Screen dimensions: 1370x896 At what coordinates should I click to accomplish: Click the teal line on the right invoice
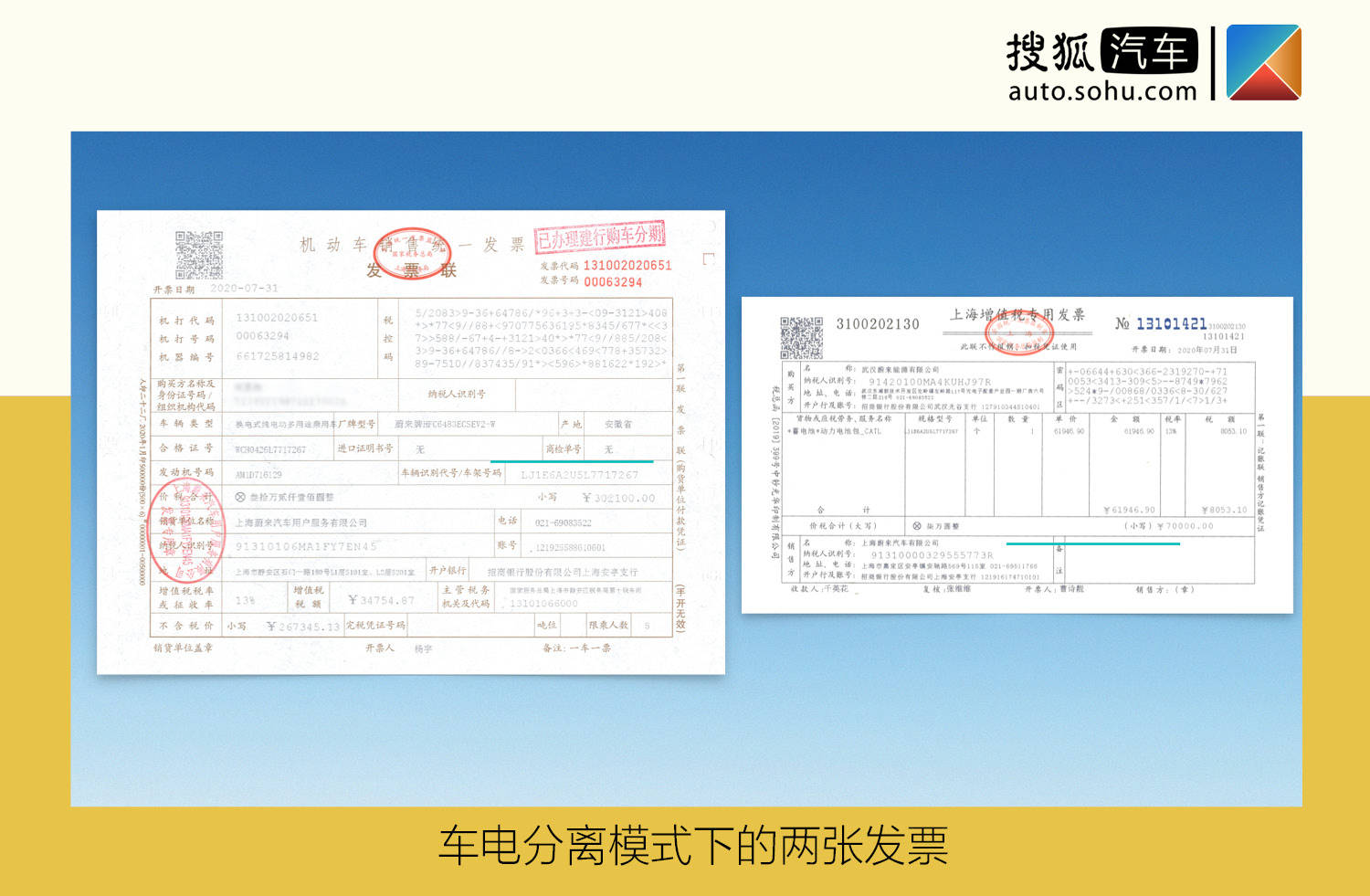pos(1093,543)
